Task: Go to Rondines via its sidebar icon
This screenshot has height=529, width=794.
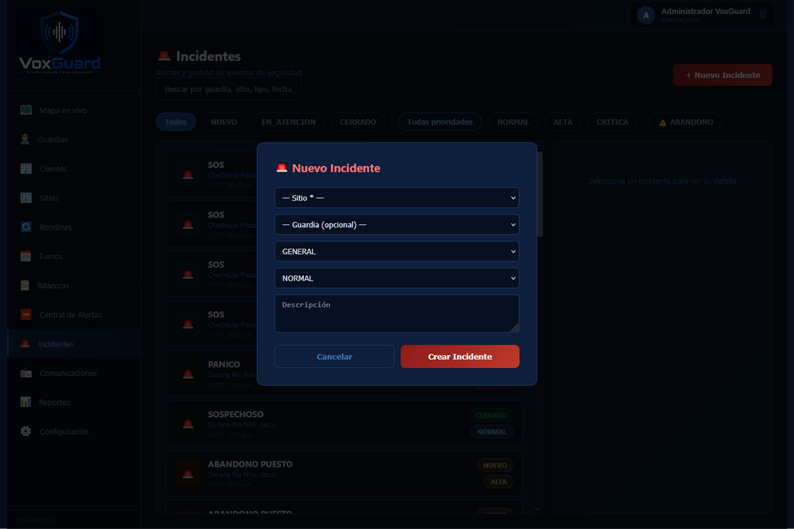Action: pos(26,227)
